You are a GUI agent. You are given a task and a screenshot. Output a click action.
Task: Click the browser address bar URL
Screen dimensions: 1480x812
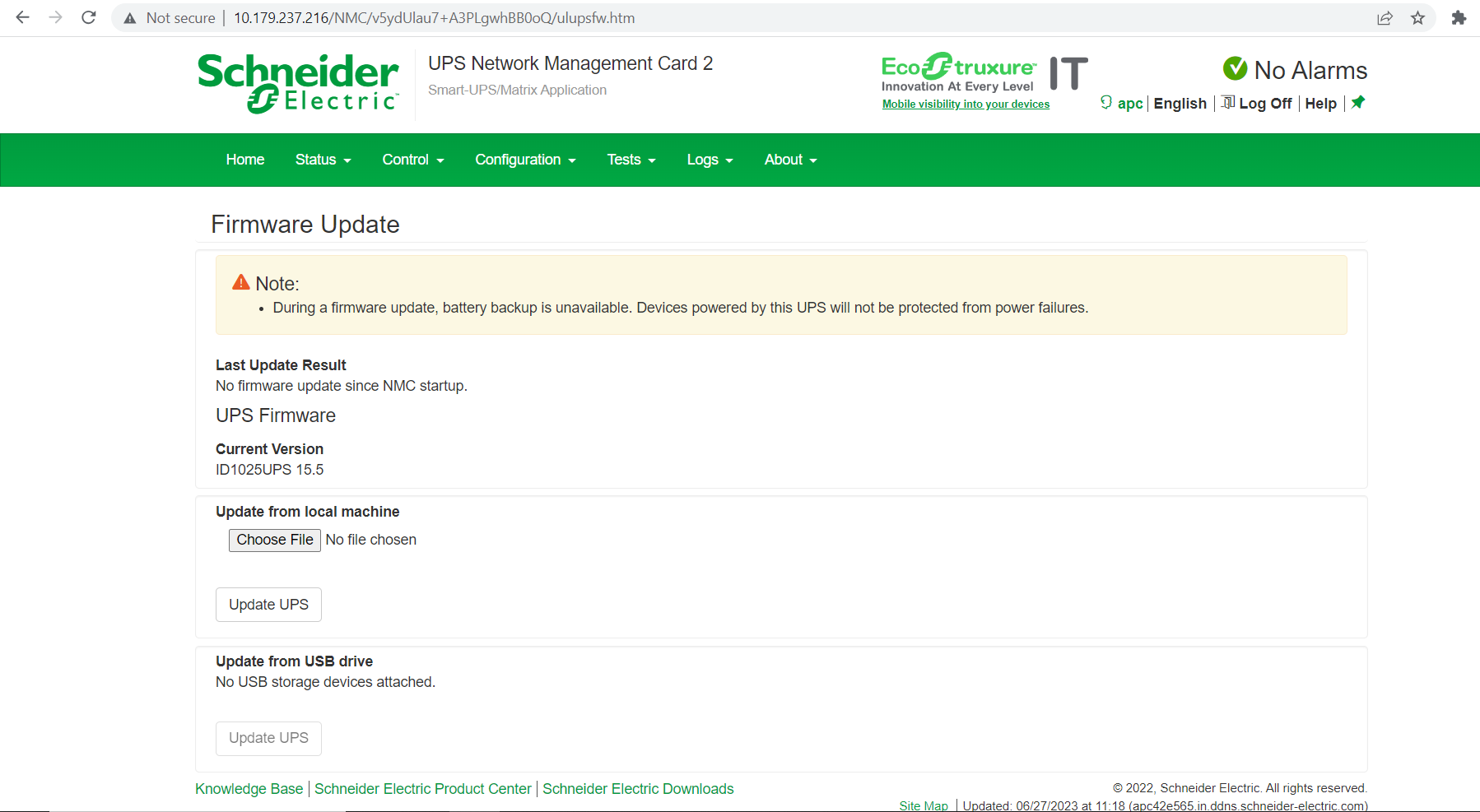pos(434,18)
